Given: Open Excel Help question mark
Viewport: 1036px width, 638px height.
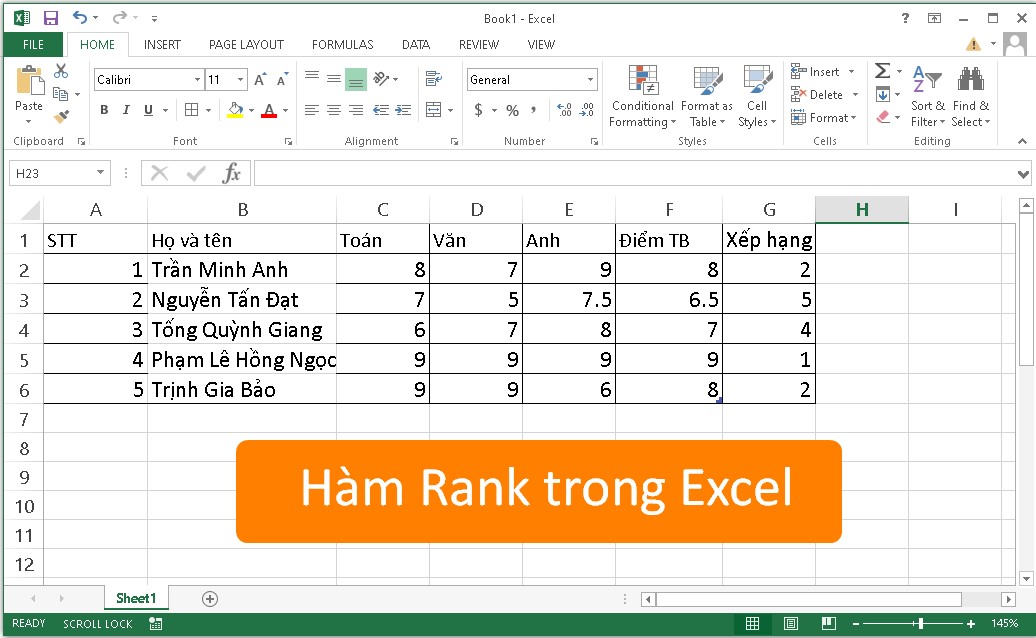Looking at the screenshot, I should tap(905, 18).
